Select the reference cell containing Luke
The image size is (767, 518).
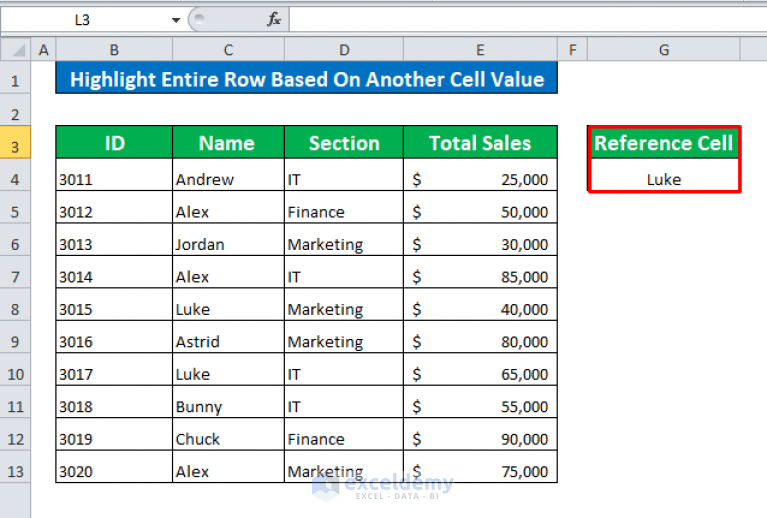(x=664, y=180)
